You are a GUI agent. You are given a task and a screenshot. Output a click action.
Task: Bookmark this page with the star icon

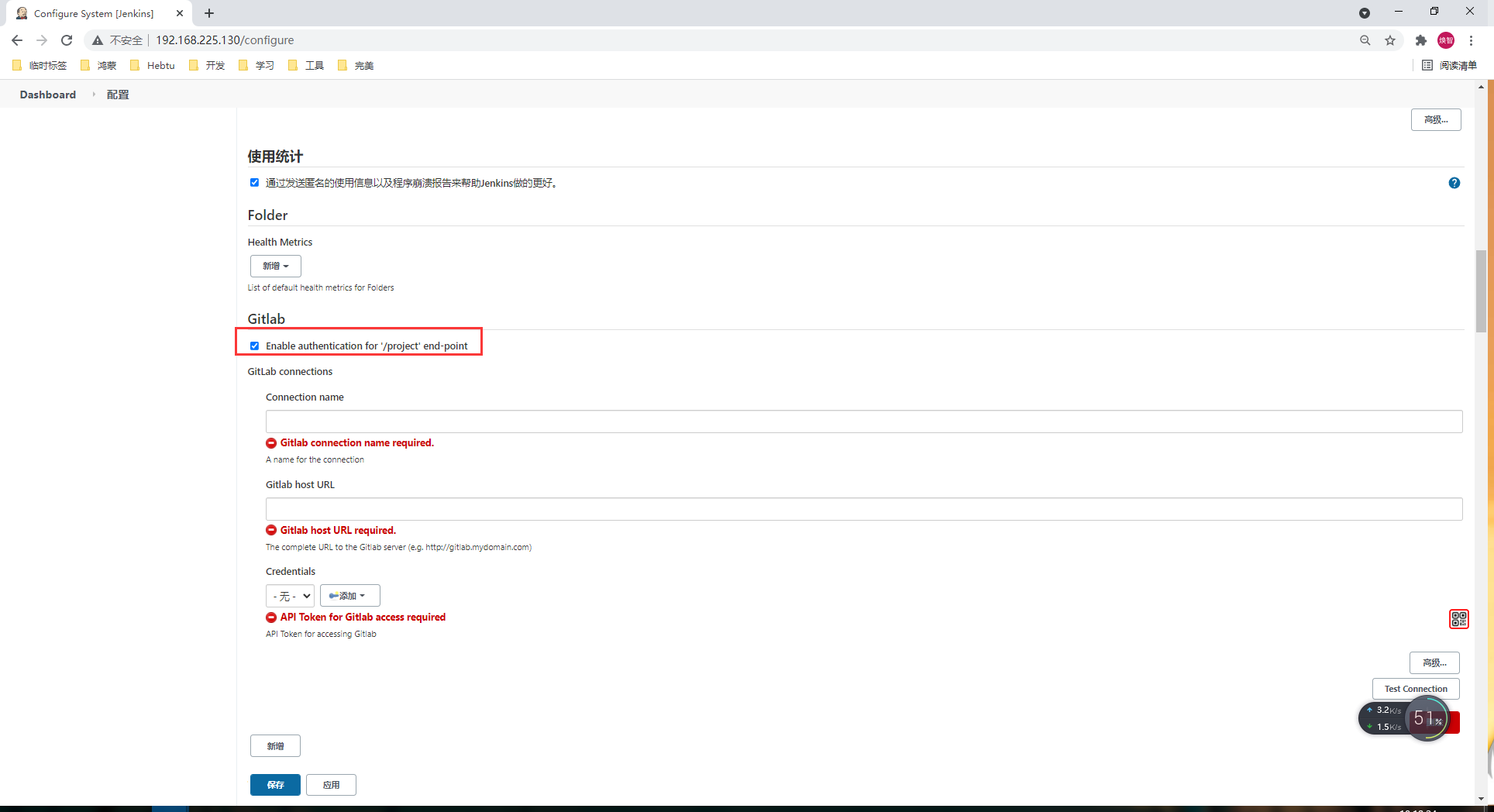click(1390, 40)
